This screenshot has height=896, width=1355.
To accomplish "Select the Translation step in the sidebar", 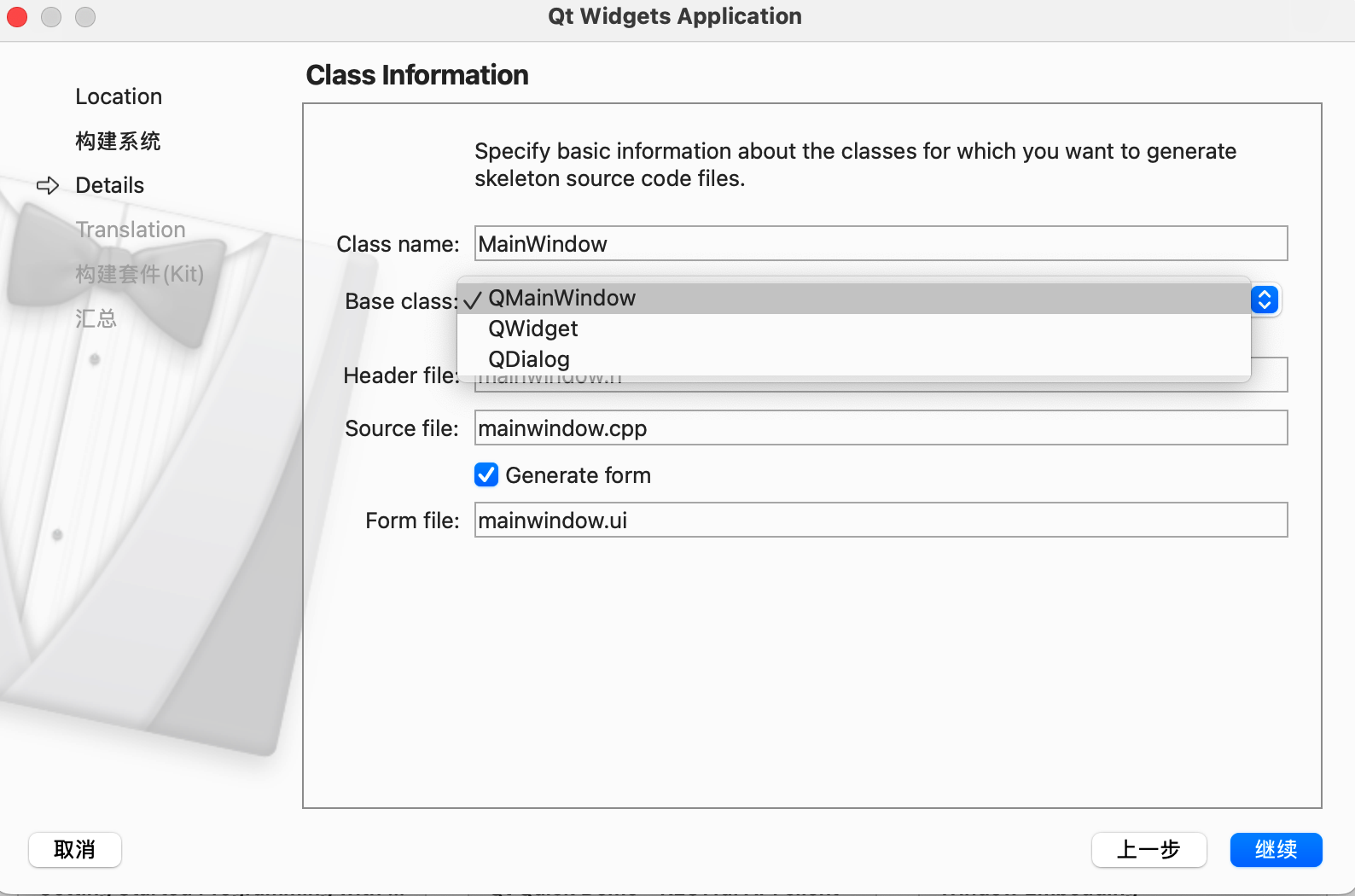I will click(x=131, y=230).
